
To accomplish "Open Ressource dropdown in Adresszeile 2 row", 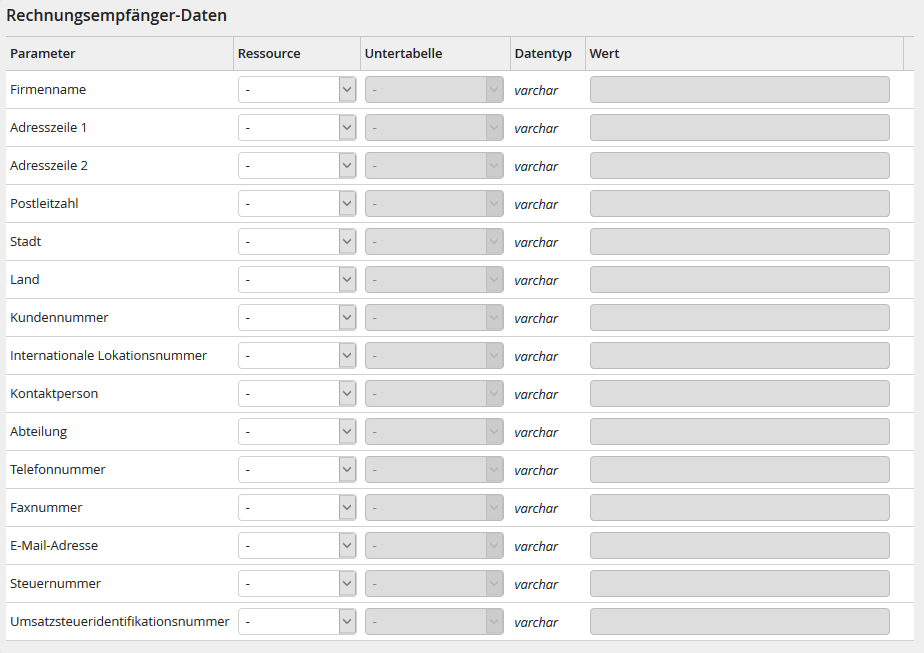I will (297, 166).
